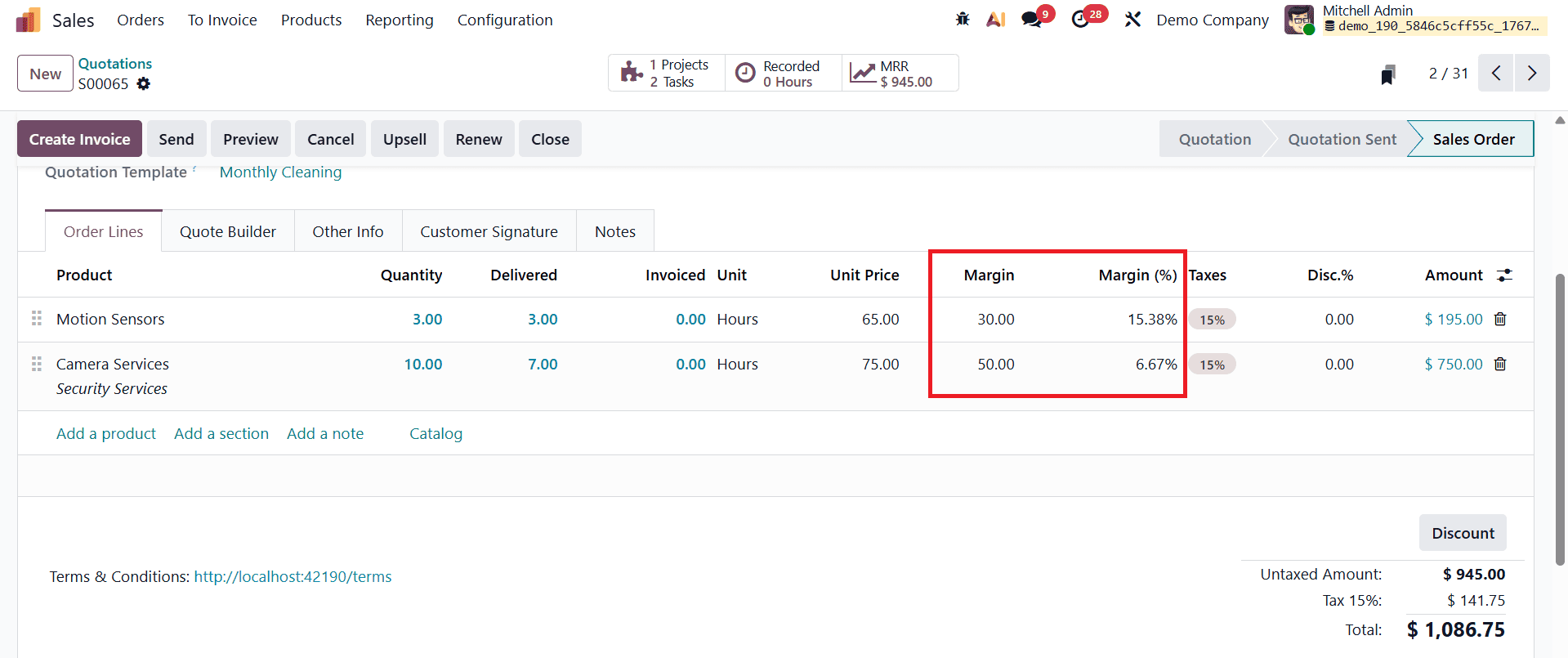Click Add a note link
The image size is (1568, 658).
325,433
